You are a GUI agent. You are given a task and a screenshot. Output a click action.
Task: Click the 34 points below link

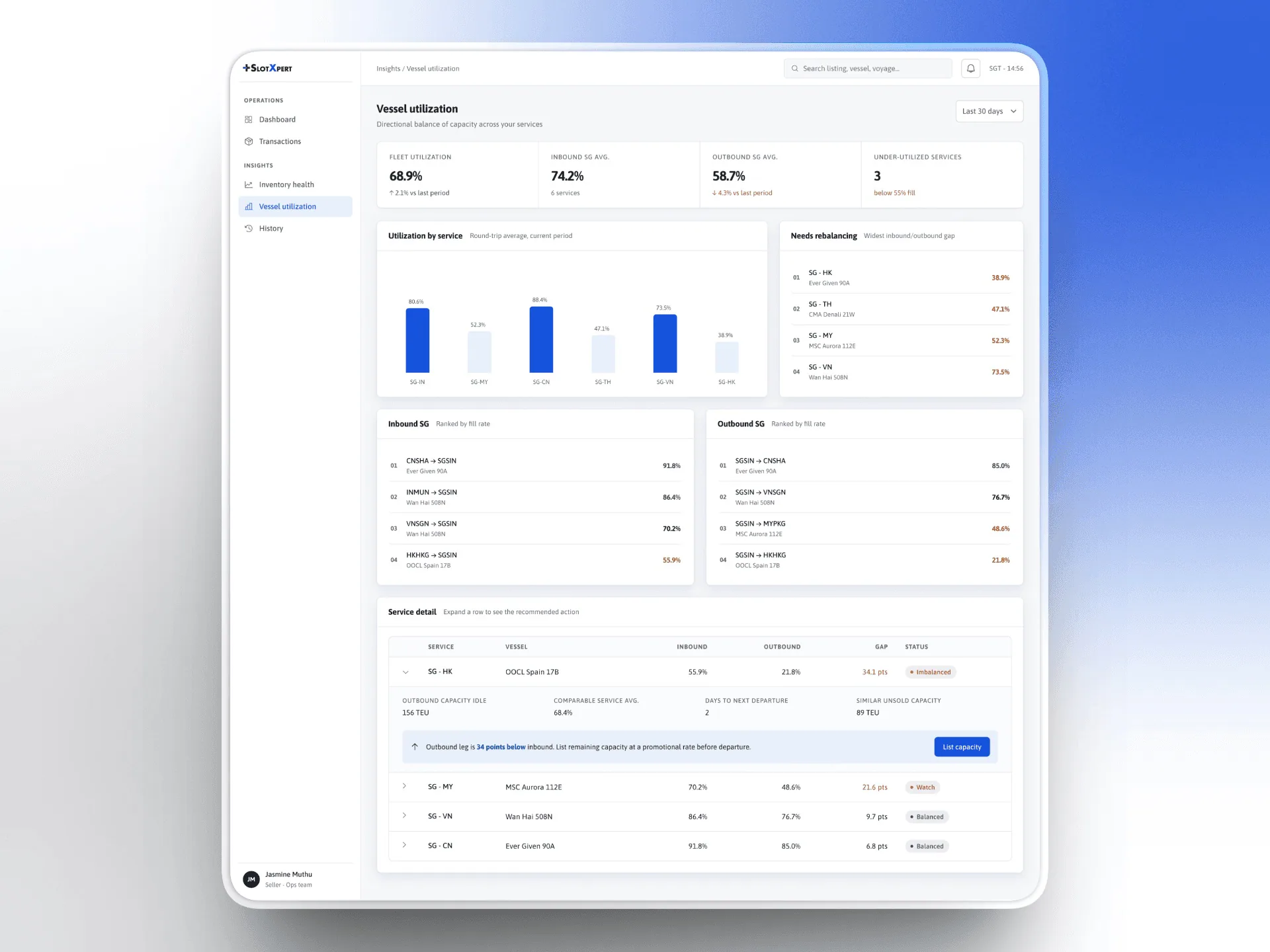(x=501, y=747)
